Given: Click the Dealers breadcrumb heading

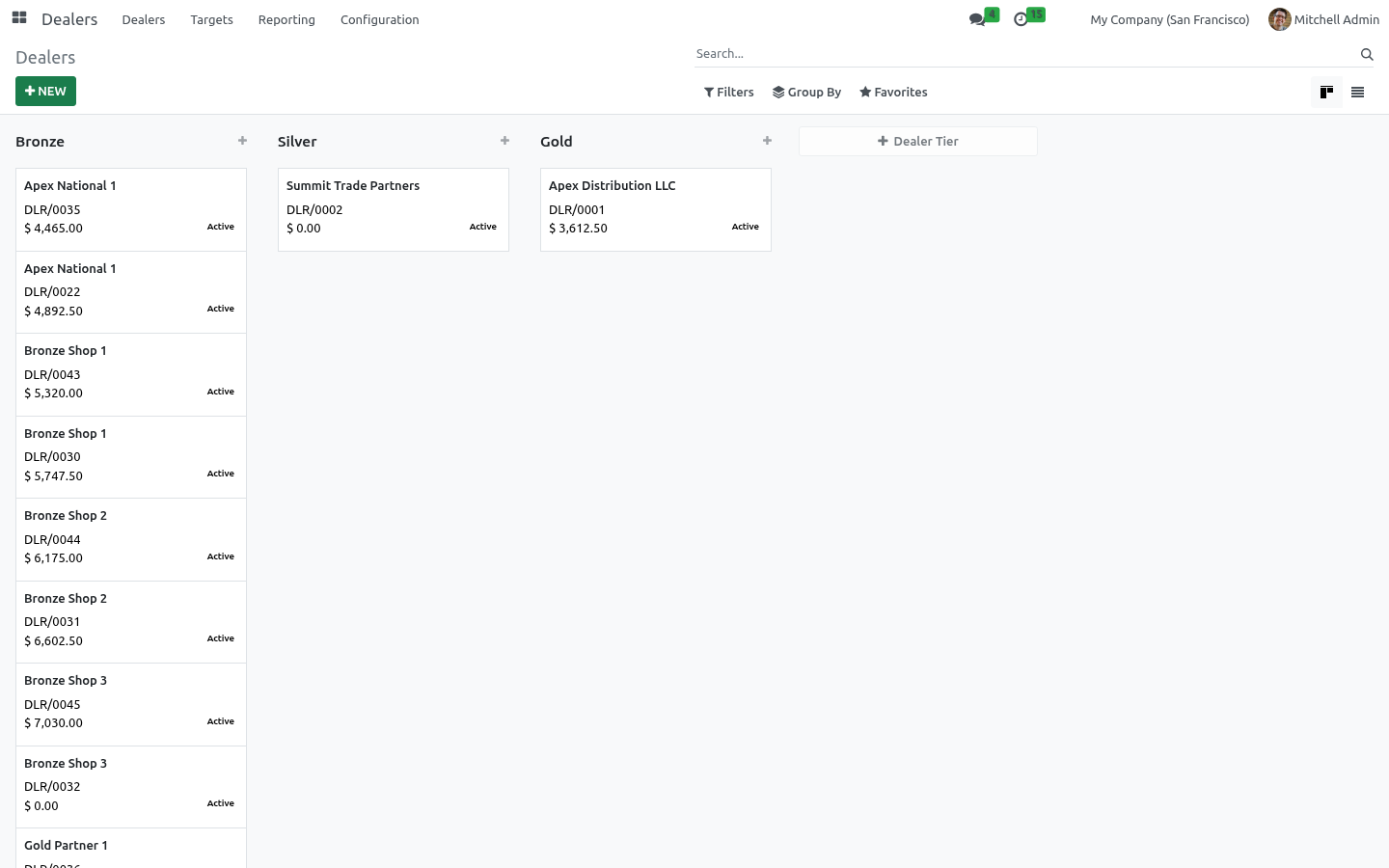Looking at the screenshot, I should [45, 58].
